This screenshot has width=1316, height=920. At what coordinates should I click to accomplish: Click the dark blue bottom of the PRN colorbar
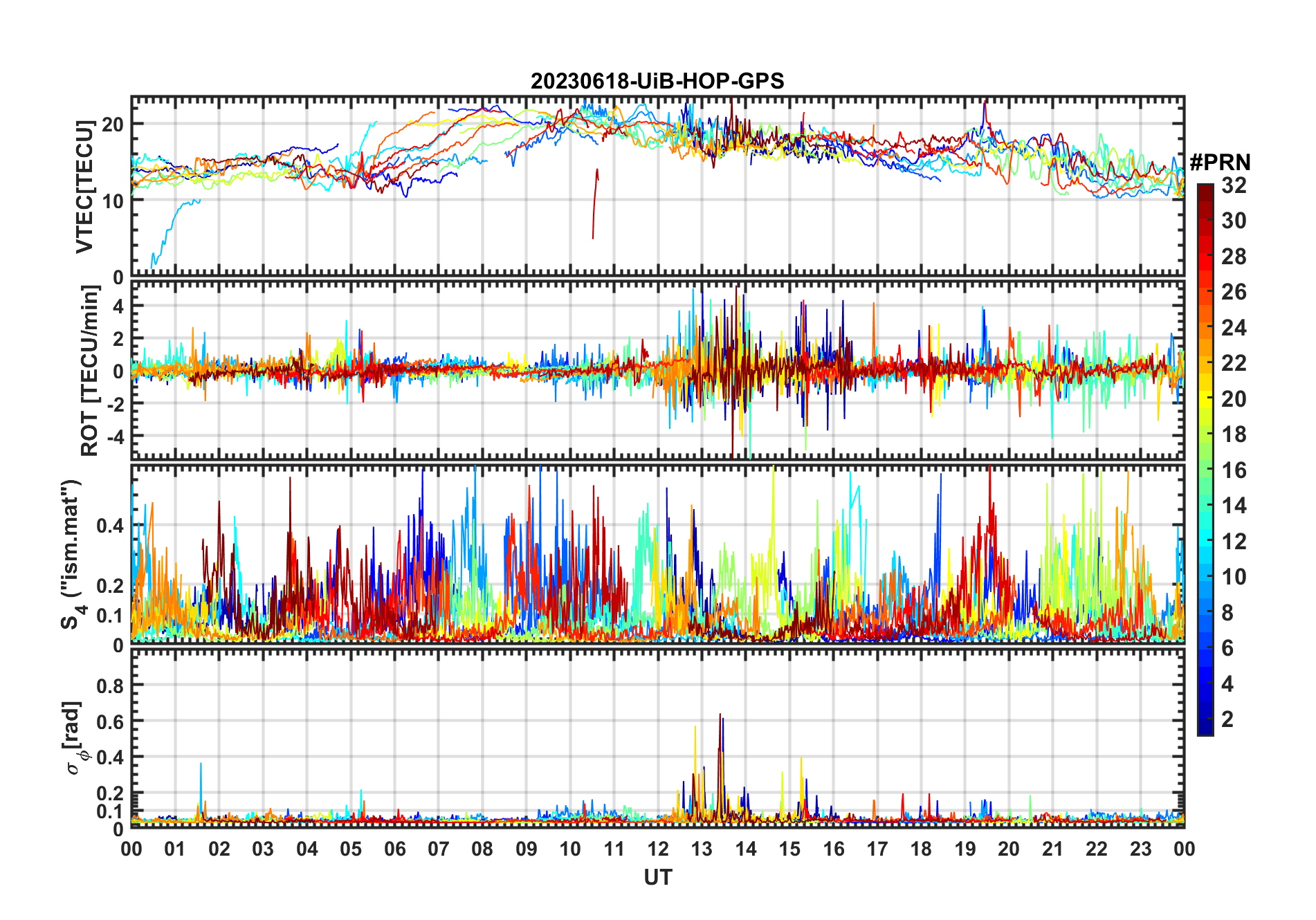1205,730
